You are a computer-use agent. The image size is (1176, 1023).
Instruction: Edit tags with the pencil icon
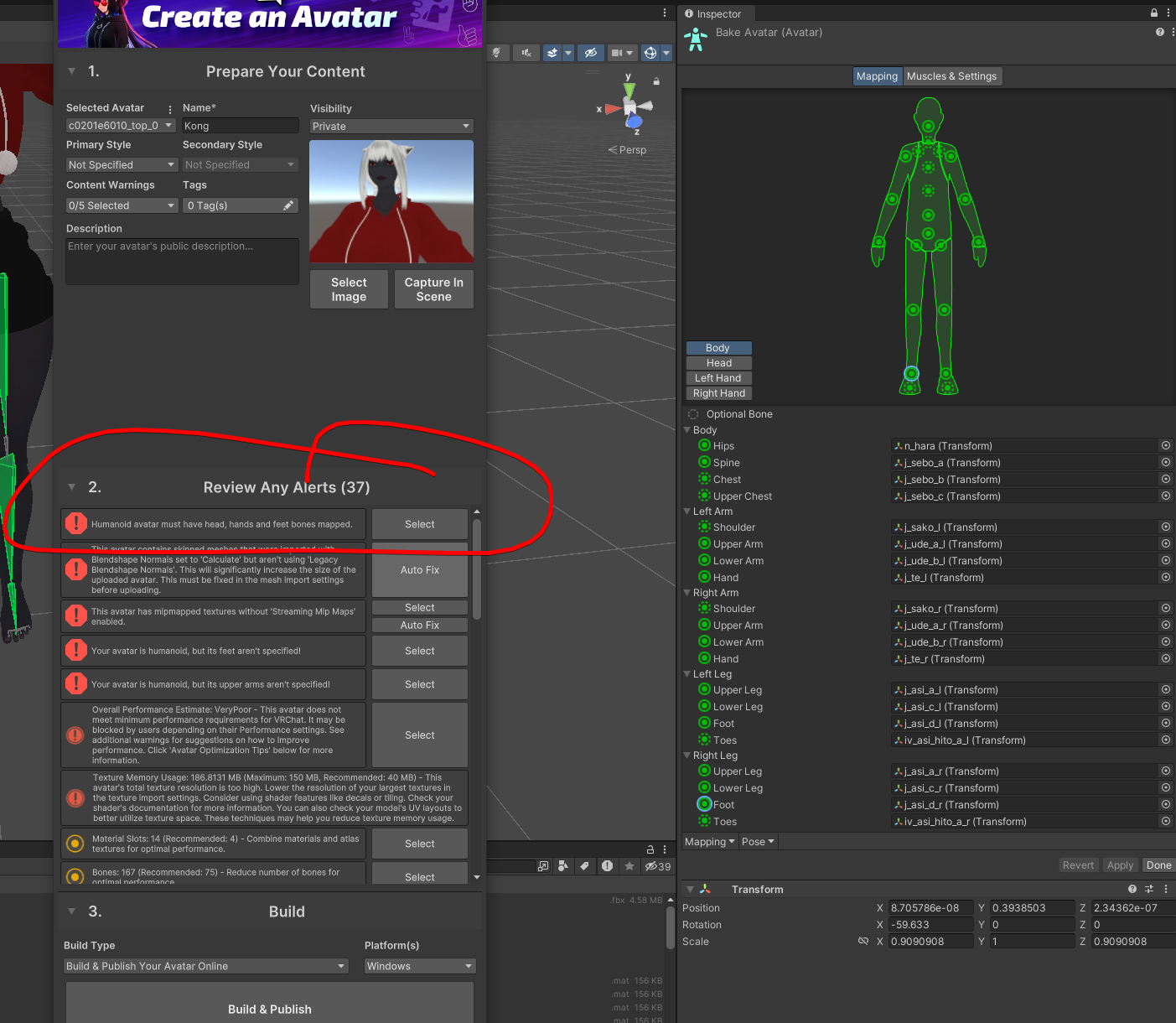click(x=288, y=205)
